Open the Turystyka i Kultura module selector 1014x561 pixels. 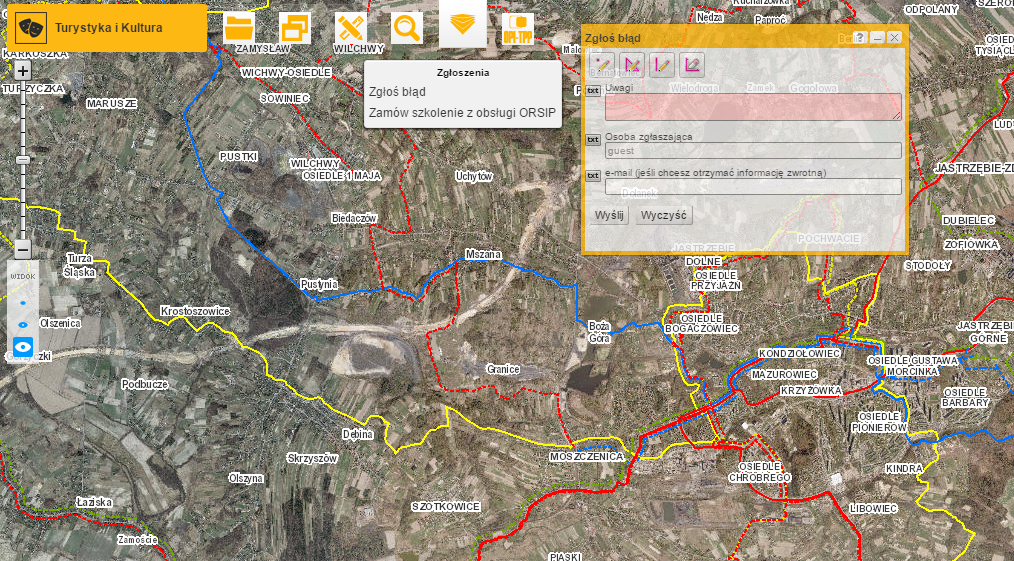point(107,28)
